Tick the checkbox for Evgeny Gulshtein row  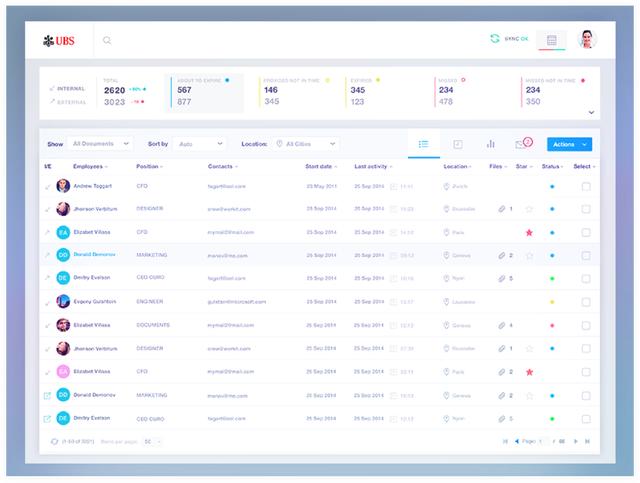pyautogui.click(x=586, y=302)
